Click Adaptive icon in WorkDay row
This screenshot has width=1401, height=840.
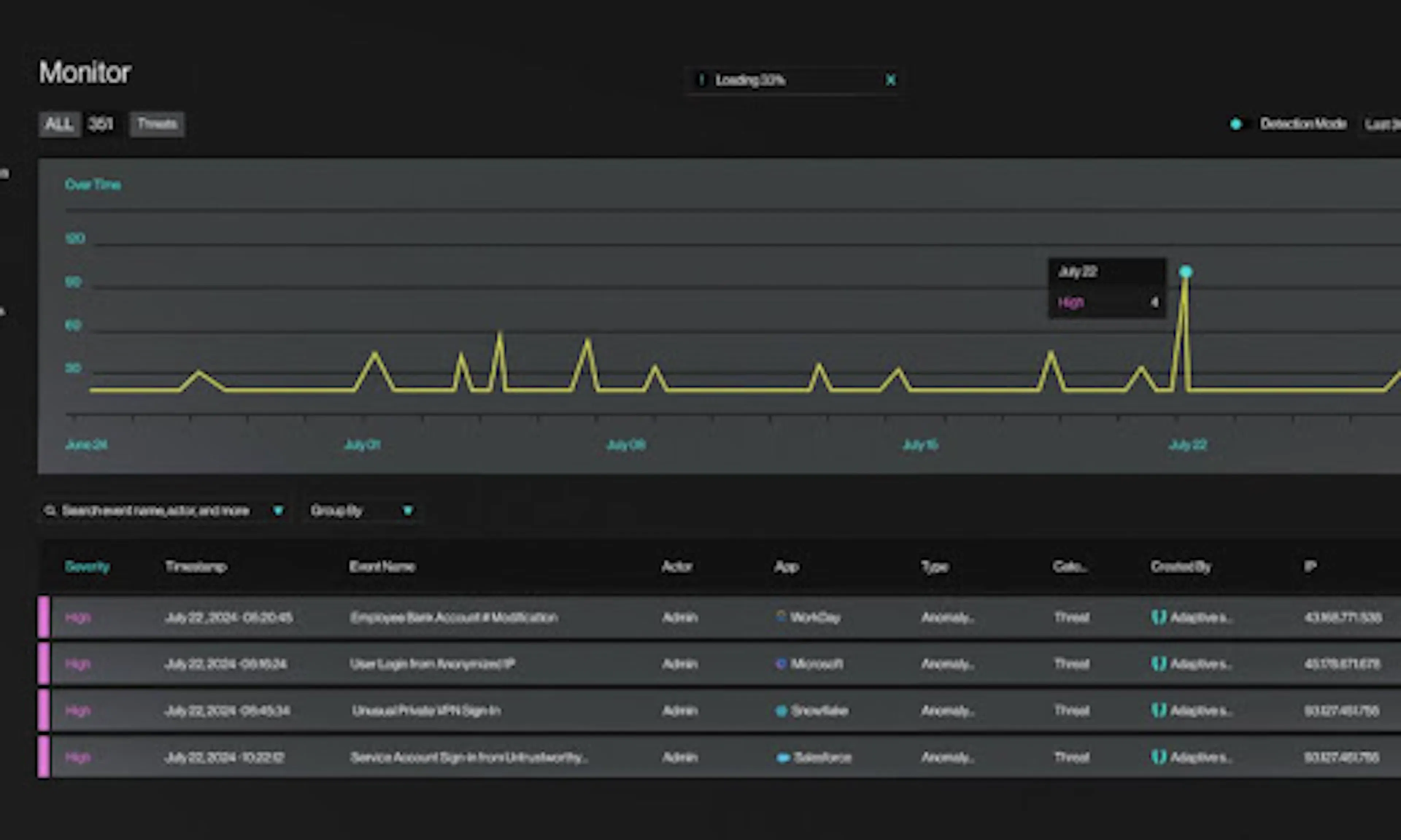click(1159, 617)
